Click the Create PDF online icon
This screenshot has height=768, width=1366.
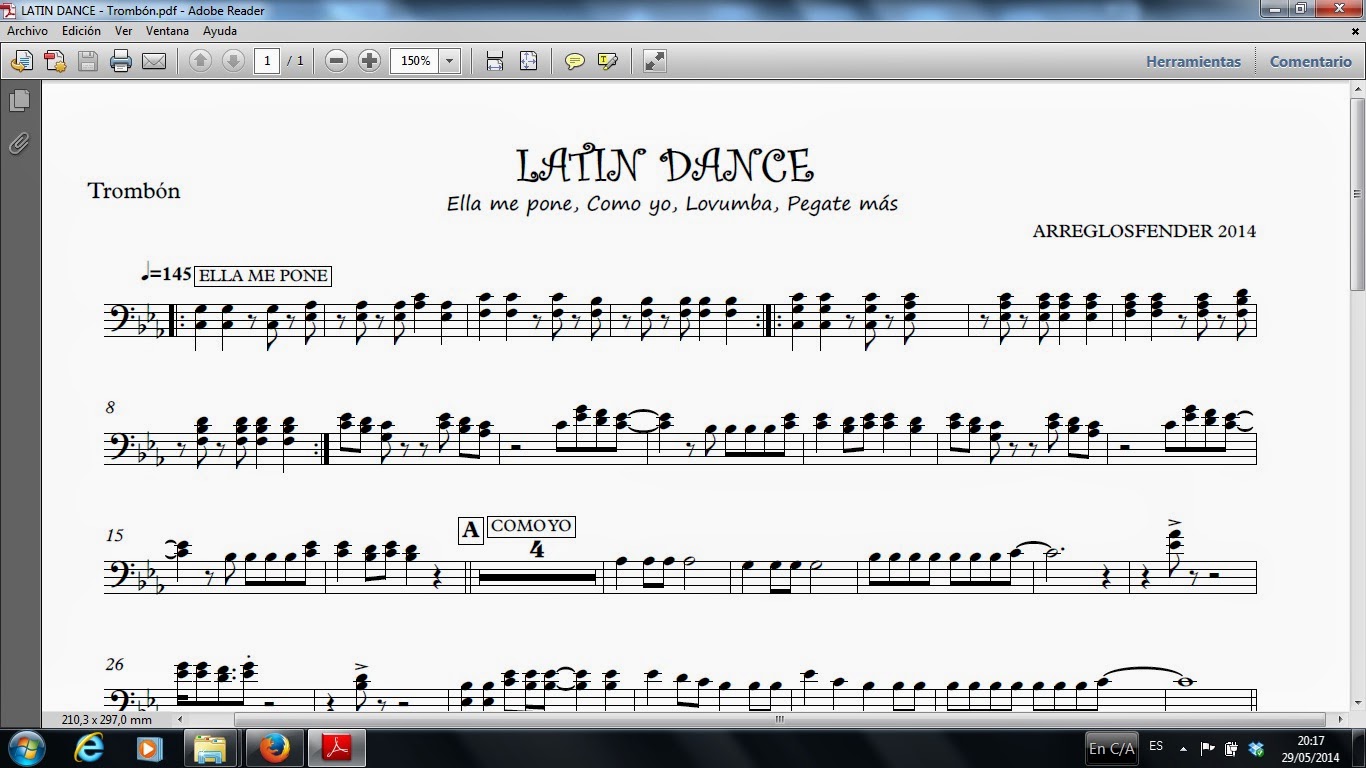tap(21, 61)
